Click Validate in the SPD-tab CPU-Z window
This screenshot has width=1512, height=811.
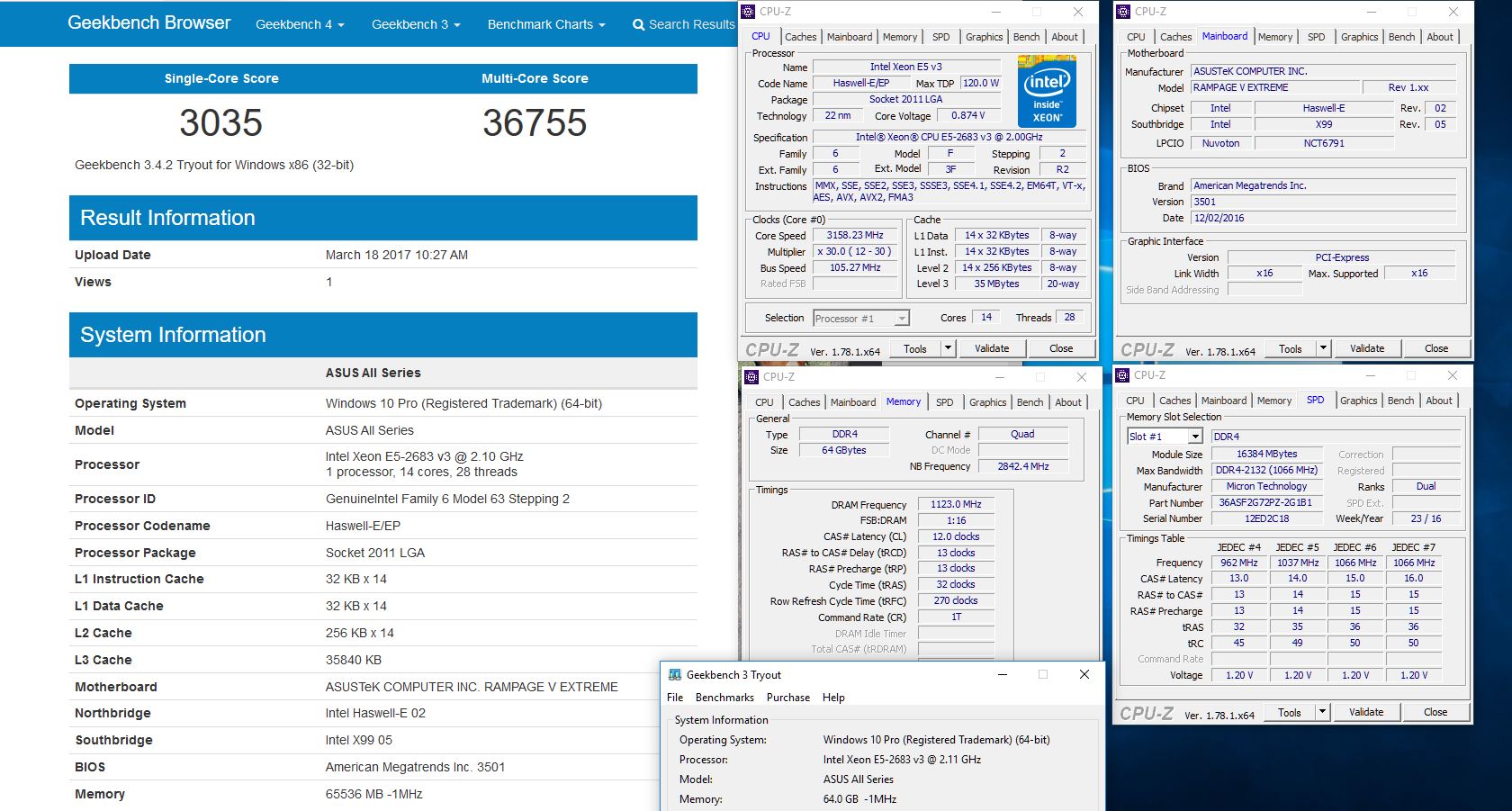point(1366,712)
